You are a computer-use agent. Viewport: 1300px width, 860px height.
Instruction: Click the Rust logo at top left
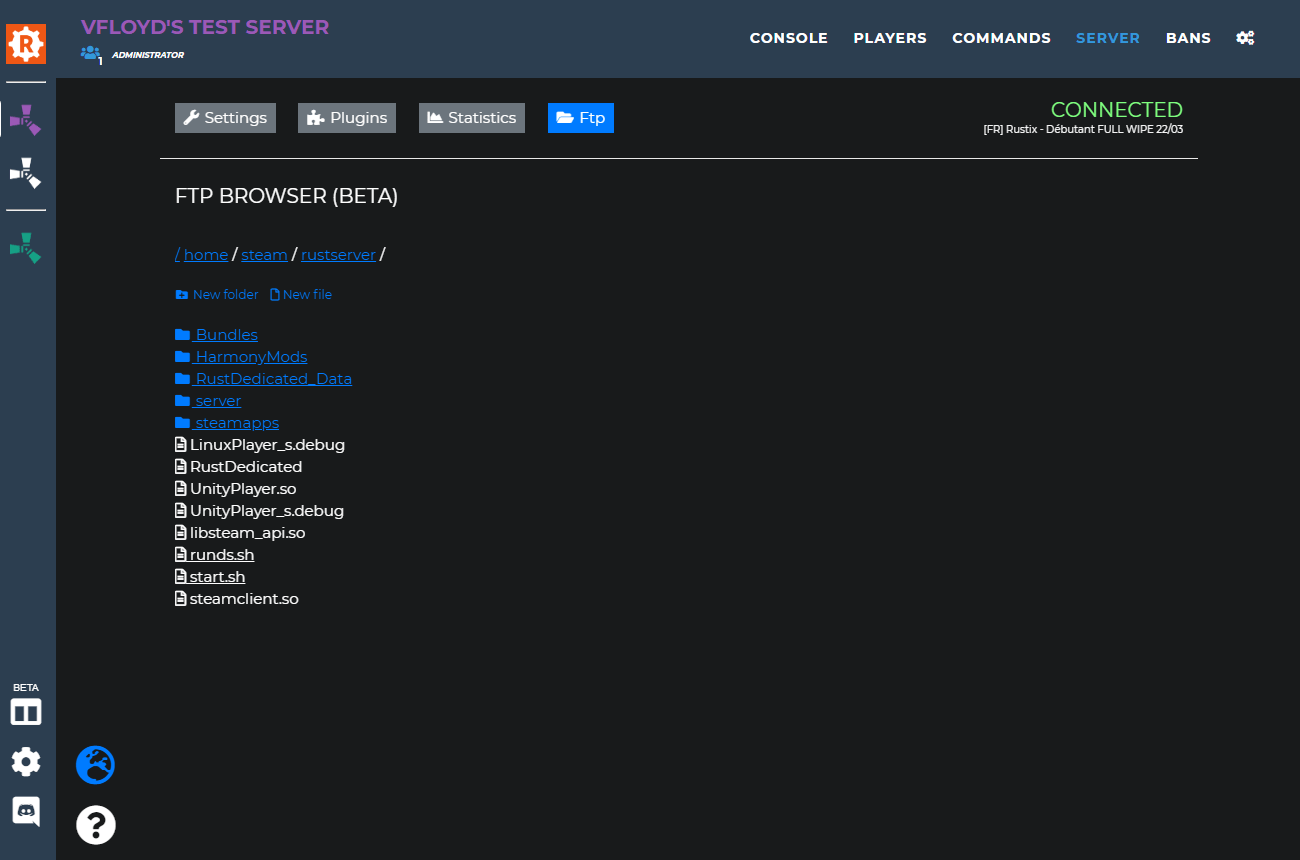pos(26,43)
